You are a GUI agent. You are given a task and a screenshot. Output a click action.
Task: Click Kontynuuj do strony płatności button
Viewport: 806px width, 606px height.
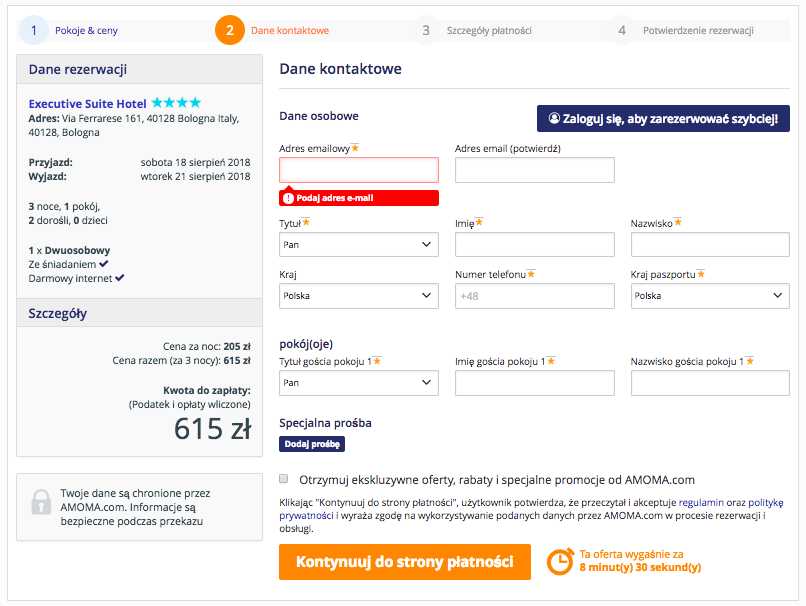click(405, 562)
